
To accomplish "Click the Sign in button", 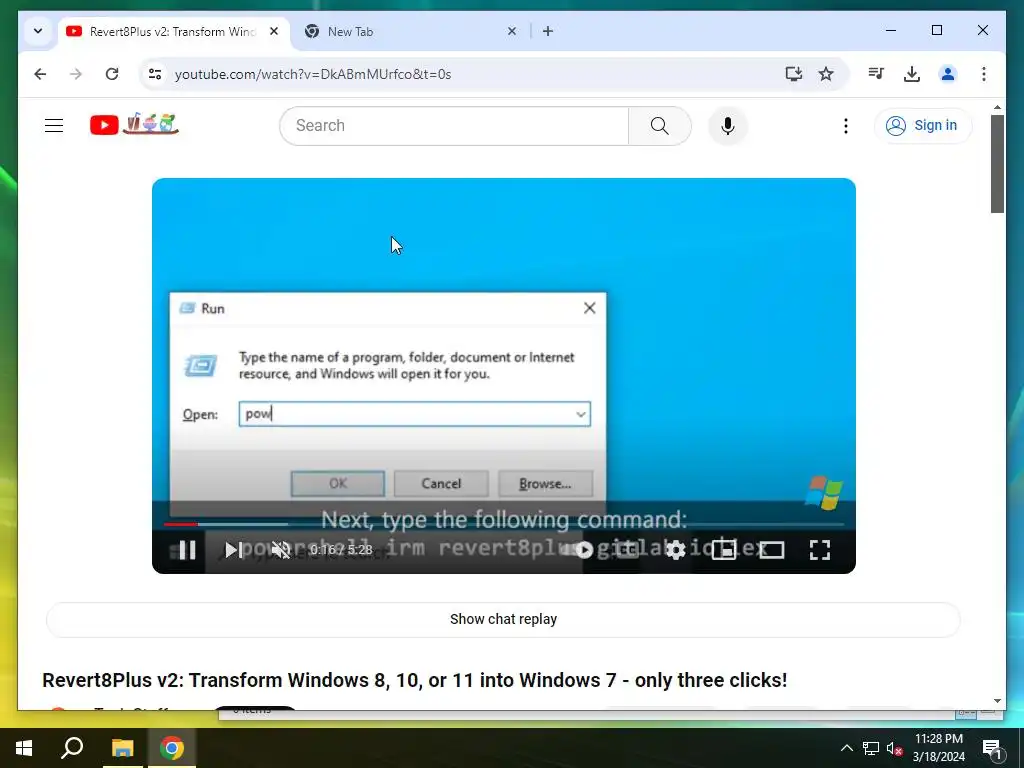I will (923, 125).
